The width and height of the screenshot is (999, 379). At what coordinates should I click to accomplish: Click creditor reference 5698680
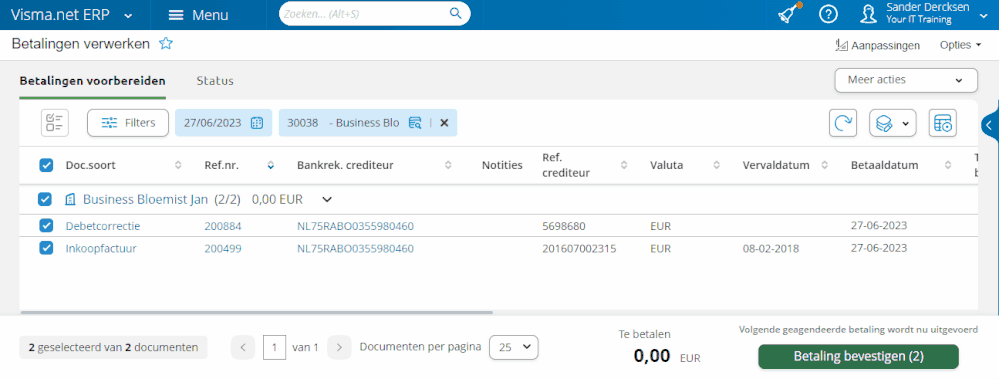point(564,226)
